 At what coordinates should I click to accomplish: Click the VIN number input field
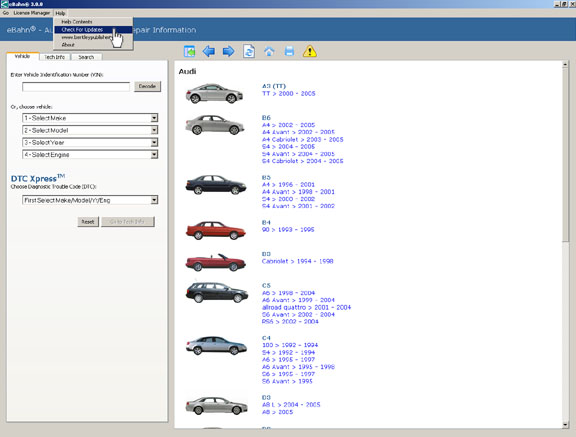click(76, 87)
